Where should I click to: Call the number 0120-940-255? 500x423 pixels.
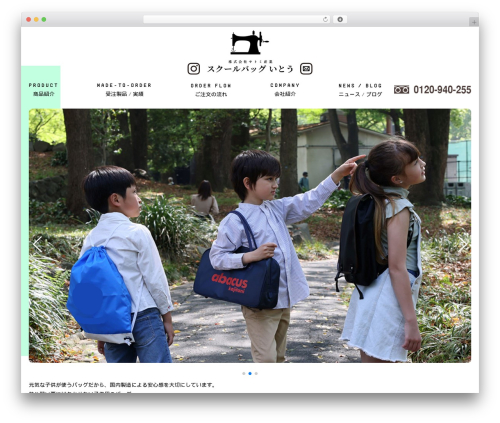(442, 90)
